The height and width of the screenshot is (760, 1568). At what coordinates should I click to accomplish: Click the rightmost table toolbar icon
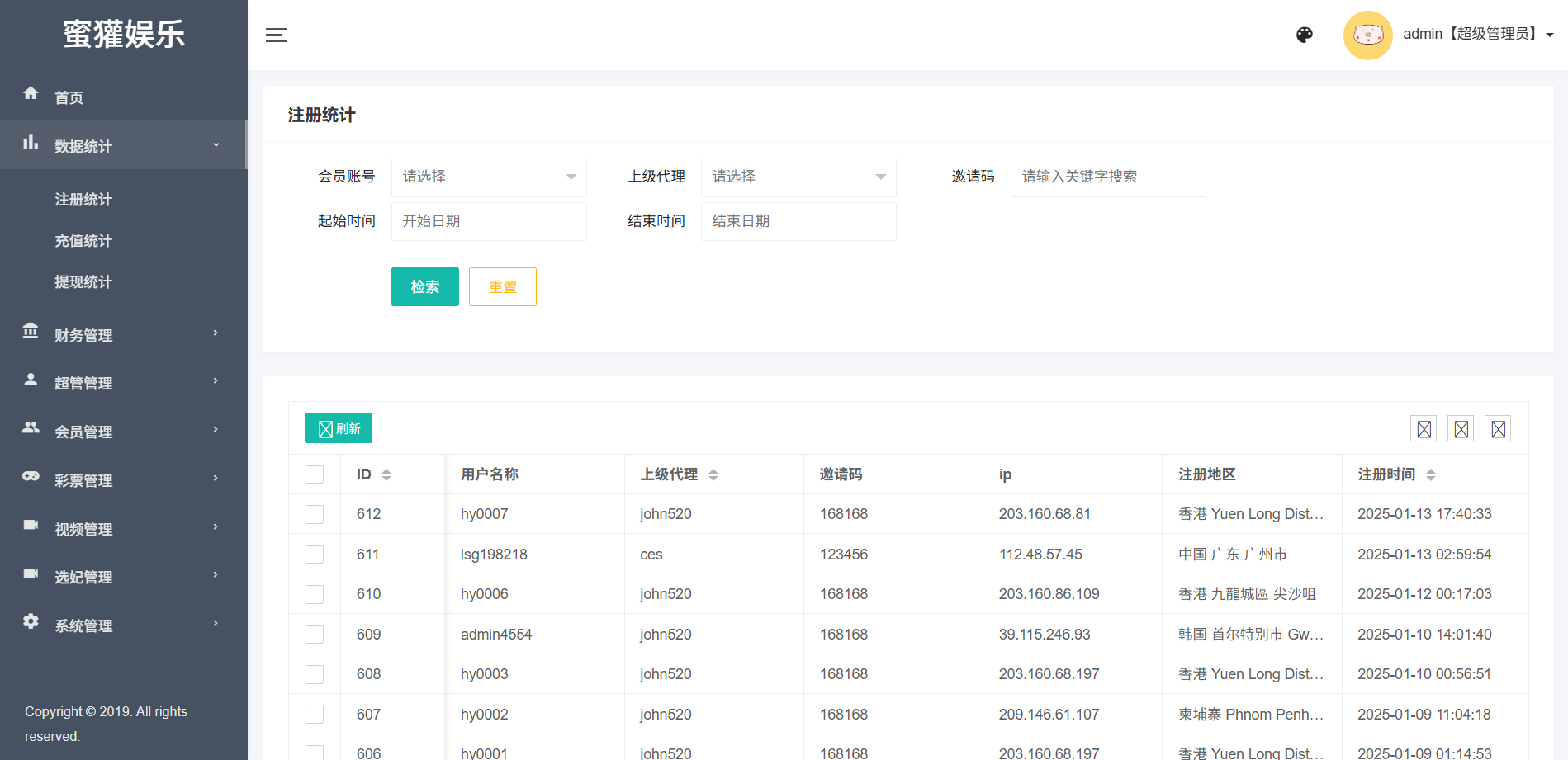coord(1498,429)
